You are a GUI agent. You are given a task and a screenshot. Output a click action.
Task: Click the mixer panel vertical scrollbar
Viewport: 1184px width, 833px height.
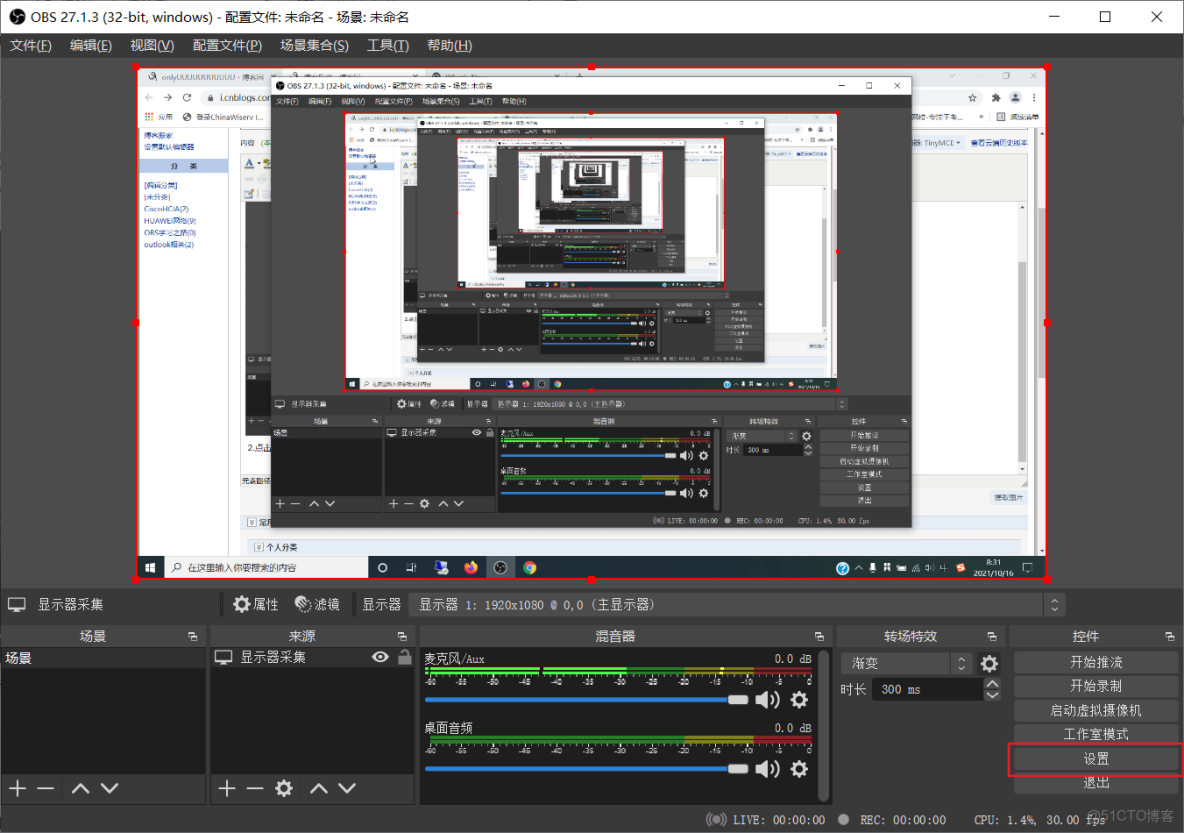click(x=824, y=725)
